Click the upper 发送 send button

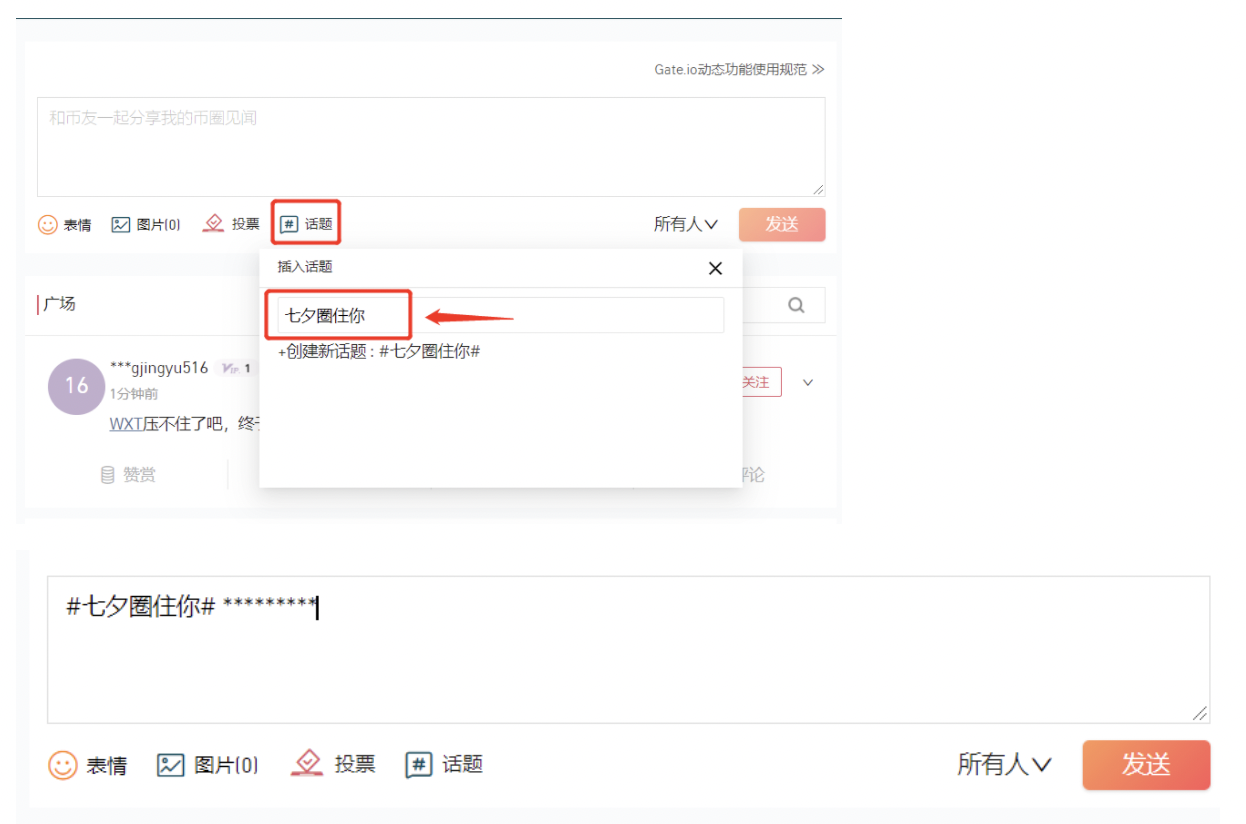click(782, 225)
